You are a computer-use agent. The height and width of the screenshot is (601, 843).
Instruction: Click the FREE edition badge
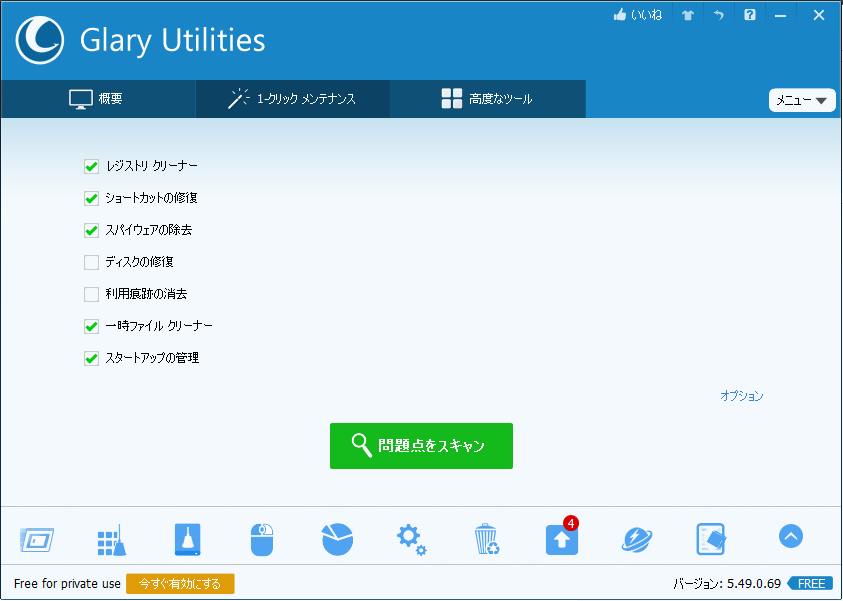click(810, 583)
